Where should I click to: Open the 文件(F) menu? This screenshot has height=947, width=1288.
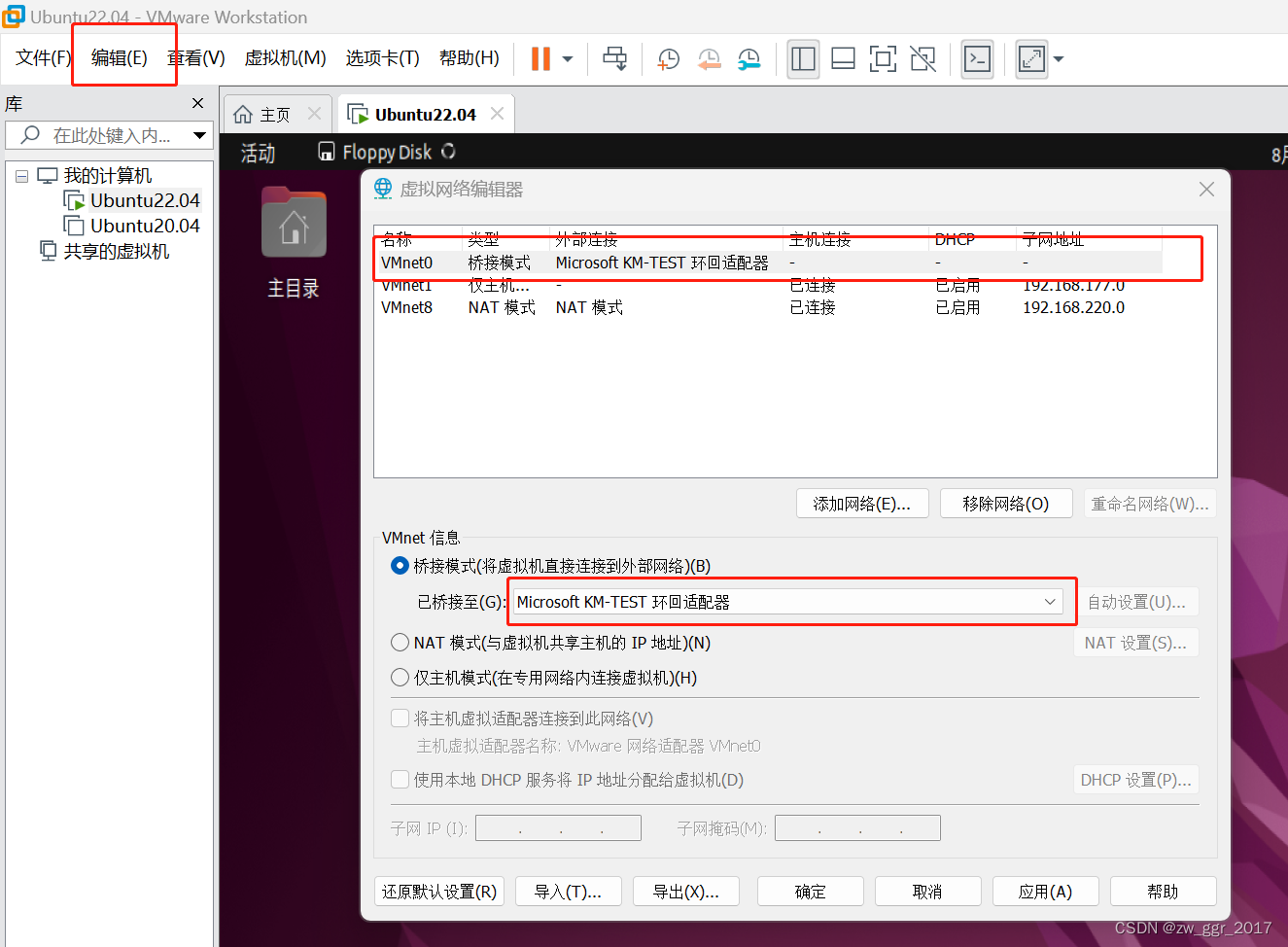pos(44,58)
